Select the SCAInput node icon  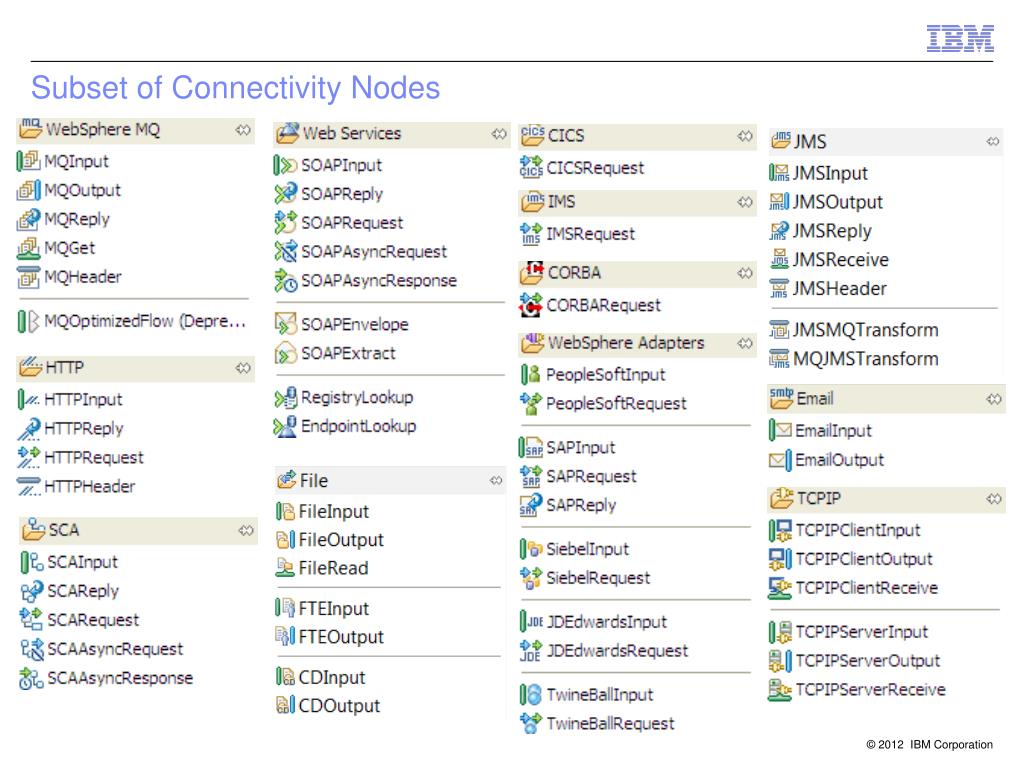[x=31, y=562]
